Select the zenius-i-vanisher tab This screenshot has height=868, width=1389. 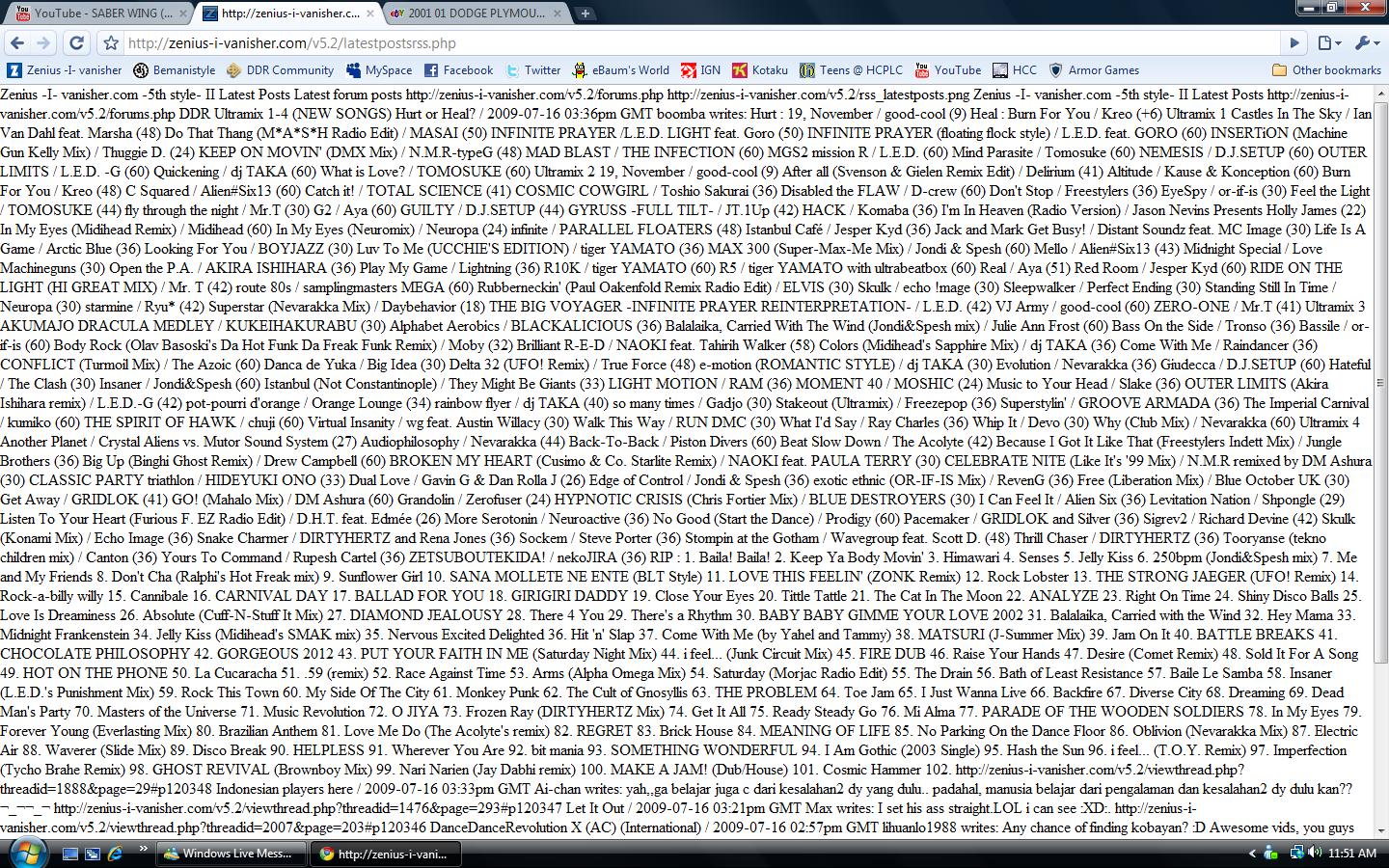pyautogui.click(x=289, y=13)
